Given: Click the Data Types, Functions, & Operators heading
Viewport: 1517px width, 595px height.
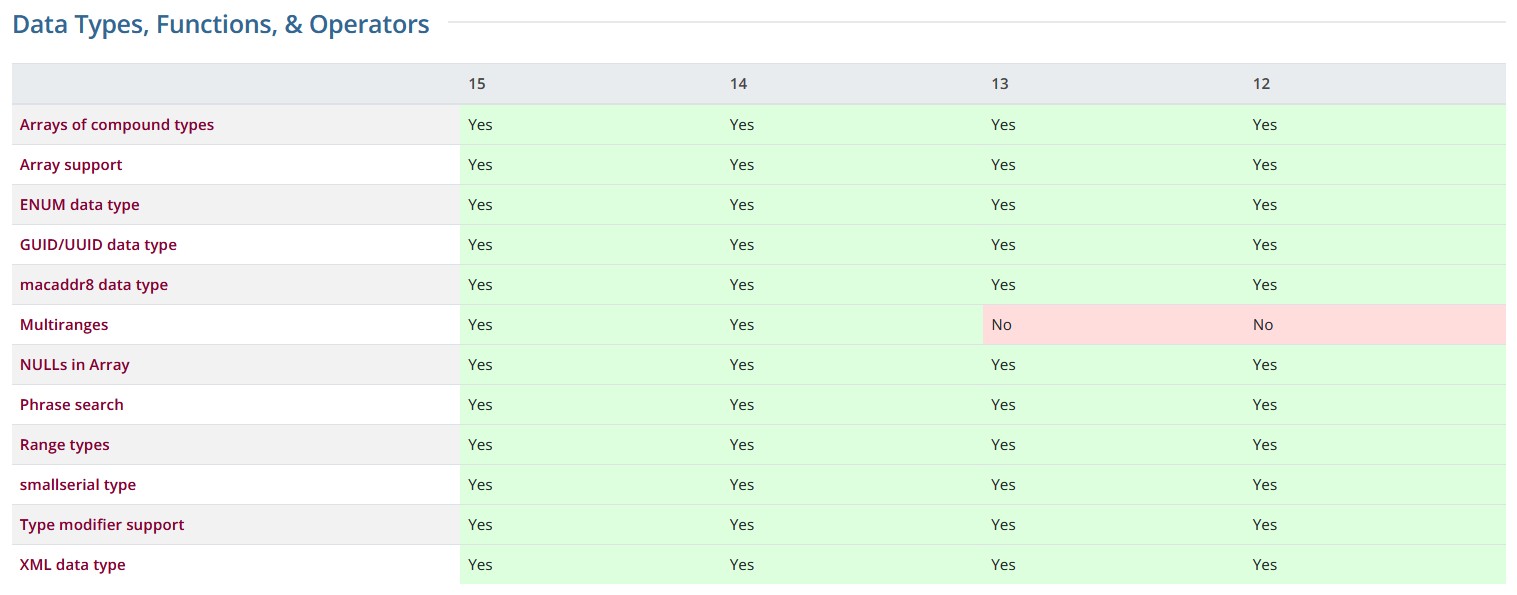Looking at the screenshot, I should point(221,25).
